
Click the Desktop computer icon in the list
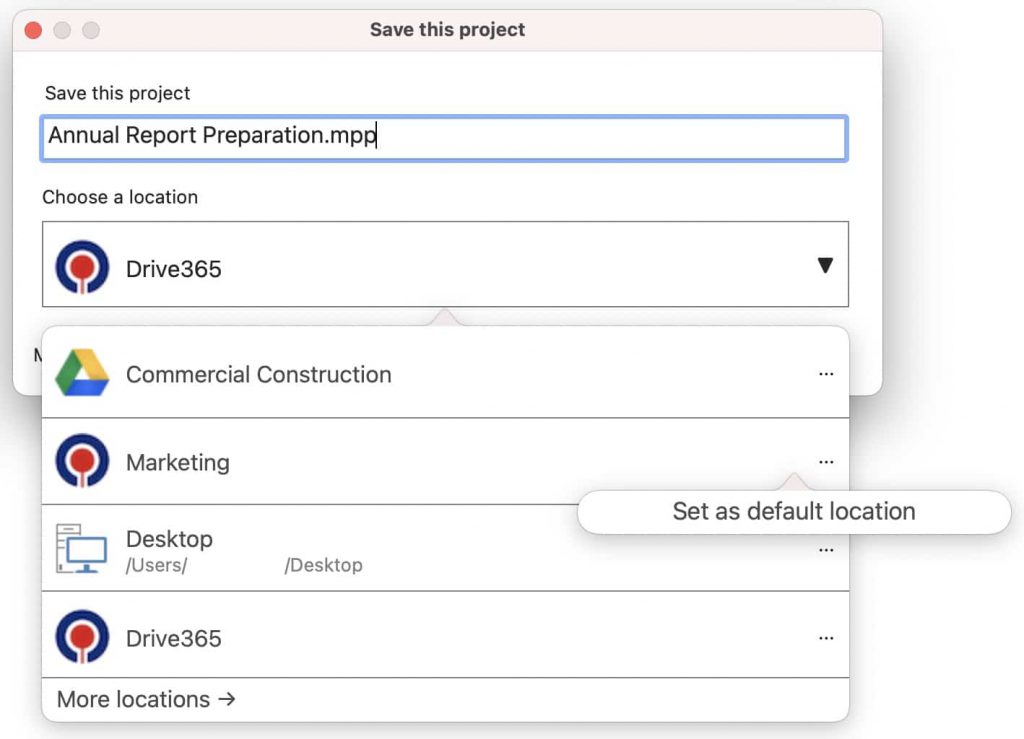[x=82, y=548]
